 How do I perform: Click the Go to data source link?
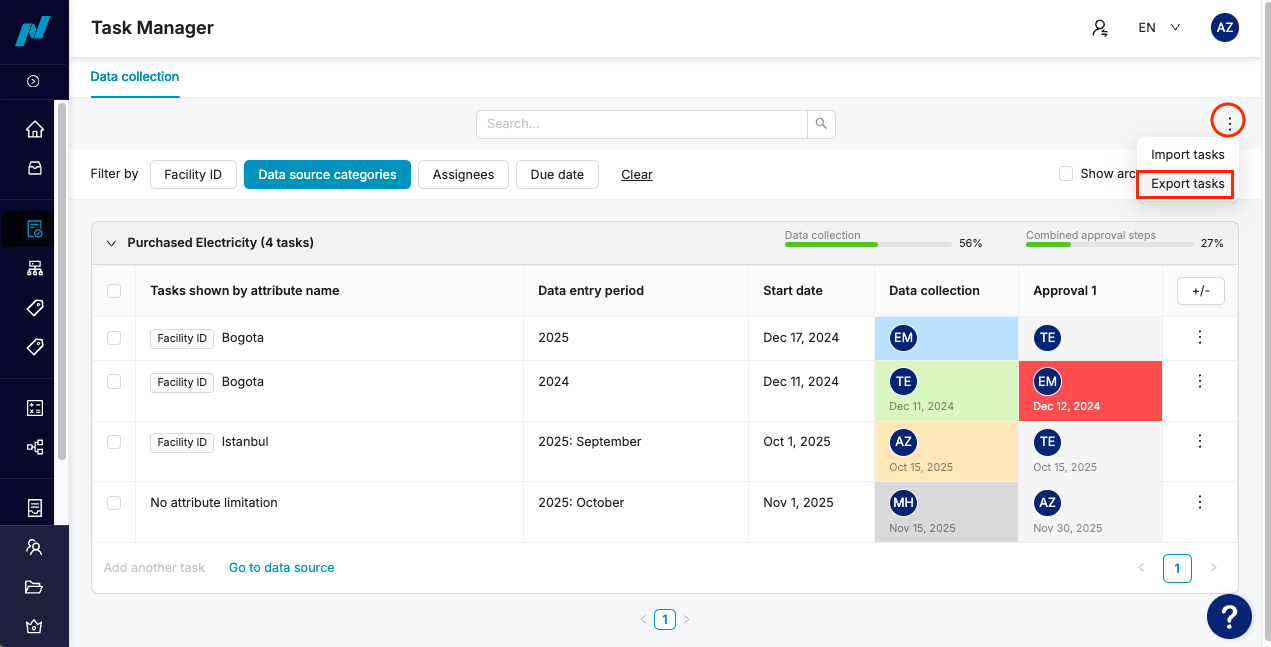pyautogui.click(x=282, y=568)
